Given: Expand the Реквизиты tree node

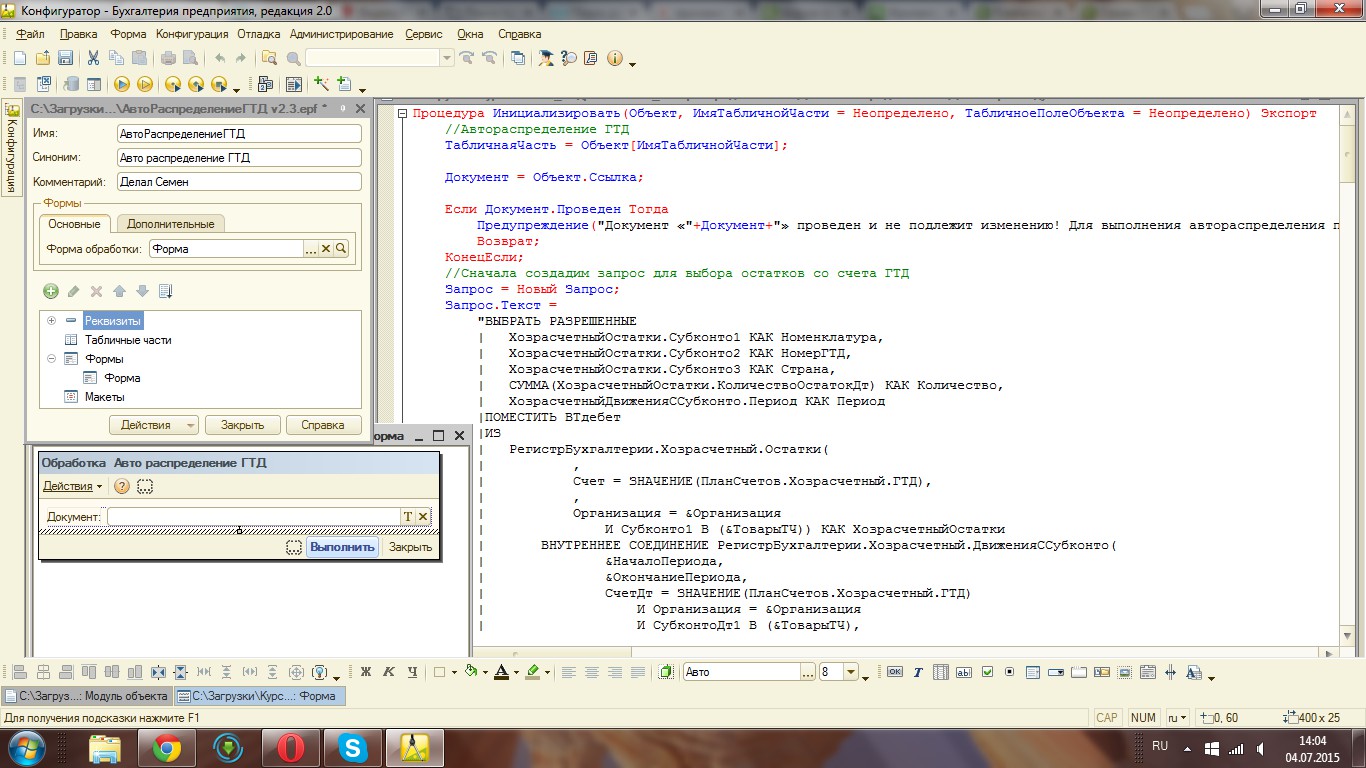Looking at the screenshot, I should pyautogui.click(x=51, y=320).
